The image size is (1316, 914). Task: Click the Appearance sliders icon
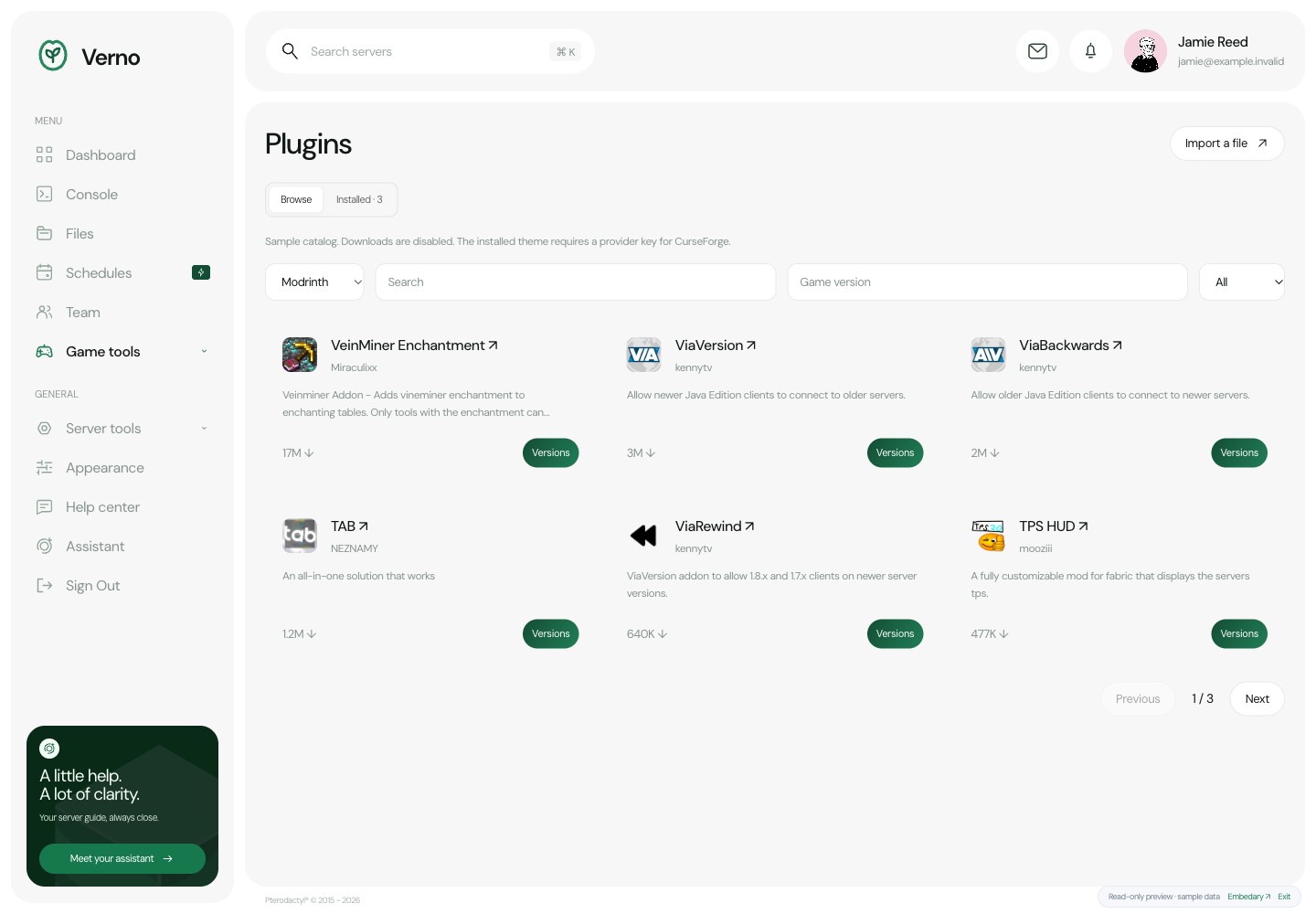pos(44,467)
